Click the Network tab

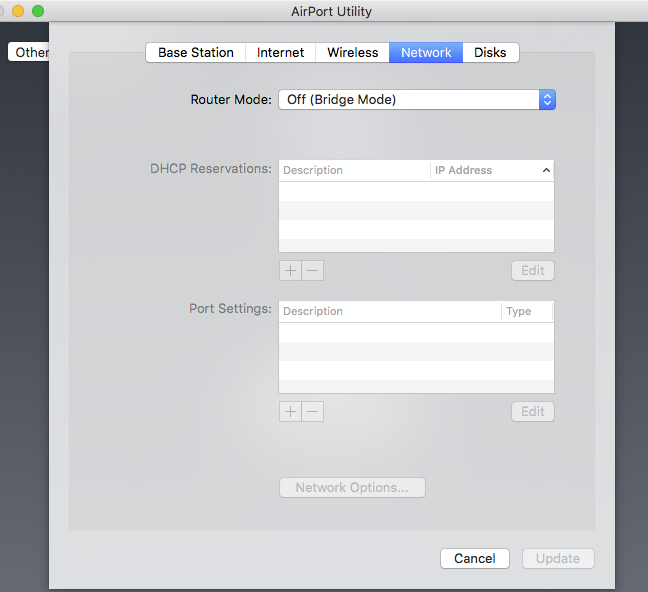[426, 53]
